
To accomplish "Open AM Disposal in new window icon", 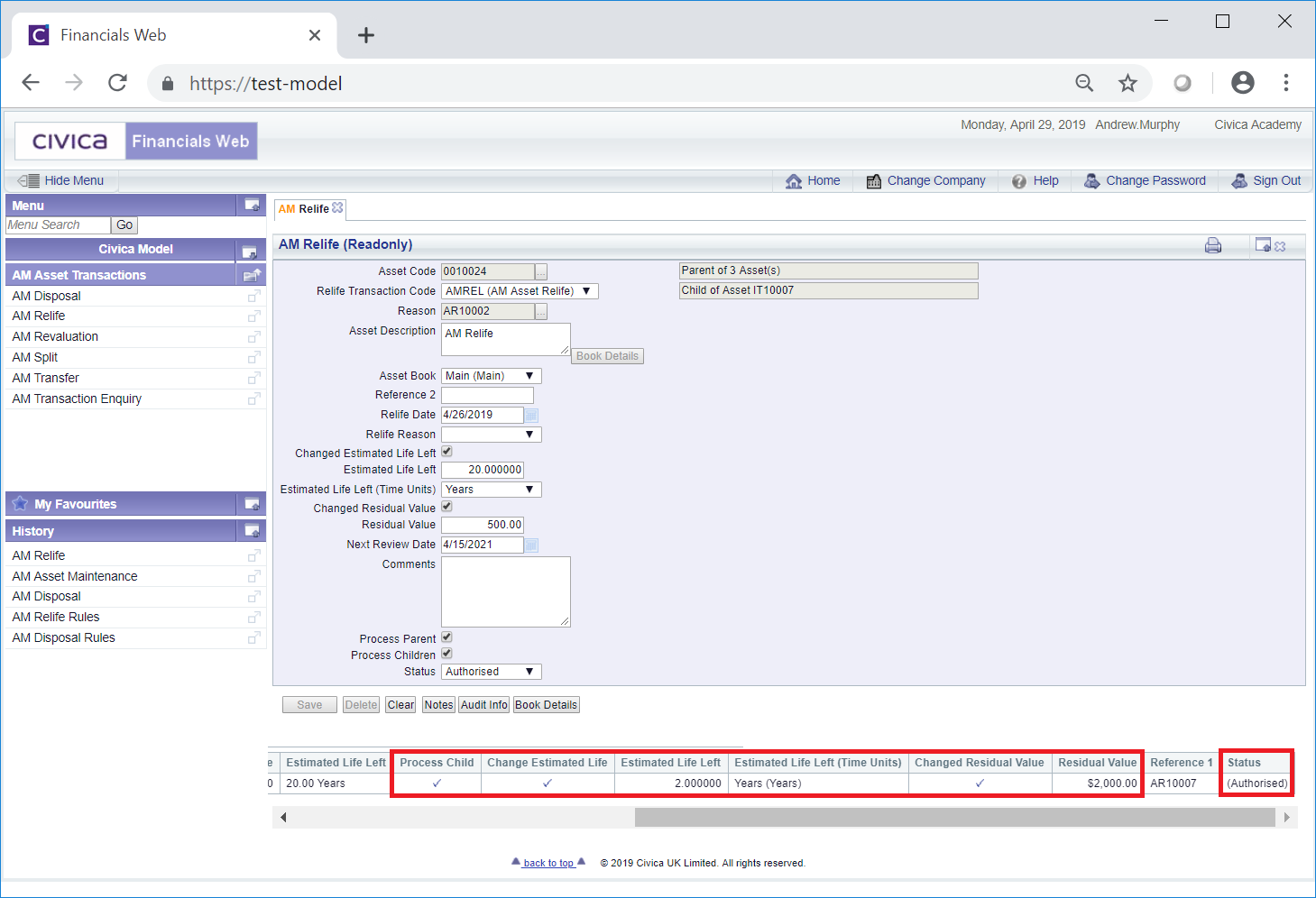I will [x=254, y=296].
